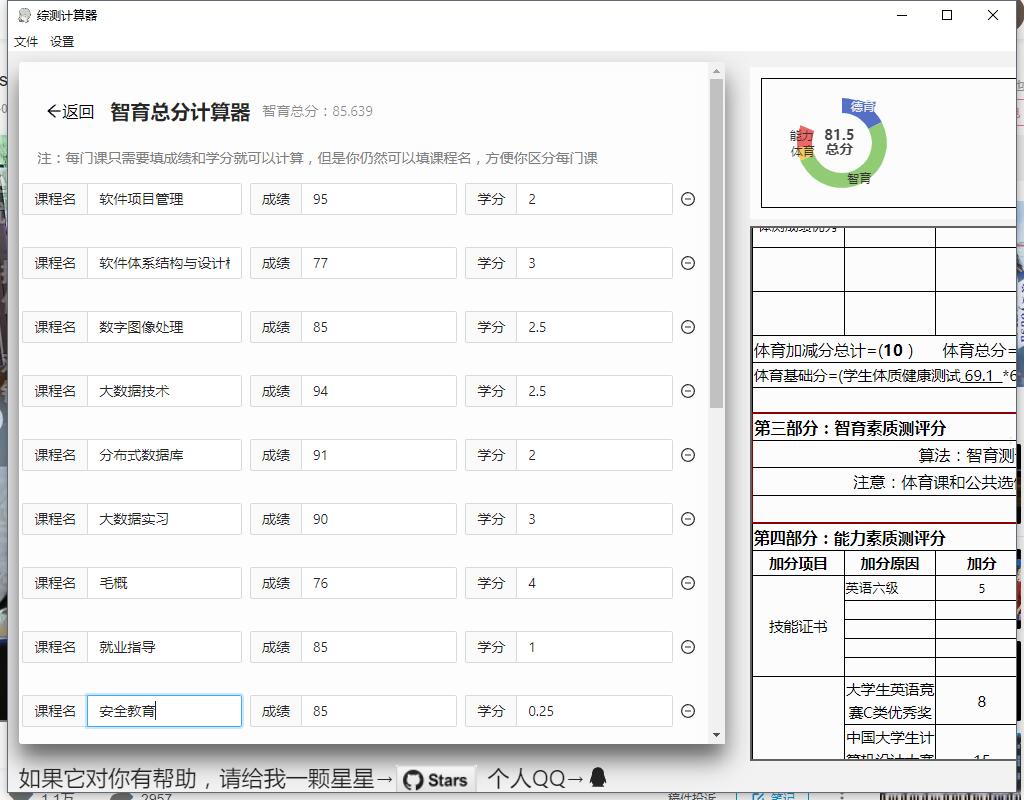Open the GitHub Stars badge
1024x800 pixels.
click(x=436, y=780)
